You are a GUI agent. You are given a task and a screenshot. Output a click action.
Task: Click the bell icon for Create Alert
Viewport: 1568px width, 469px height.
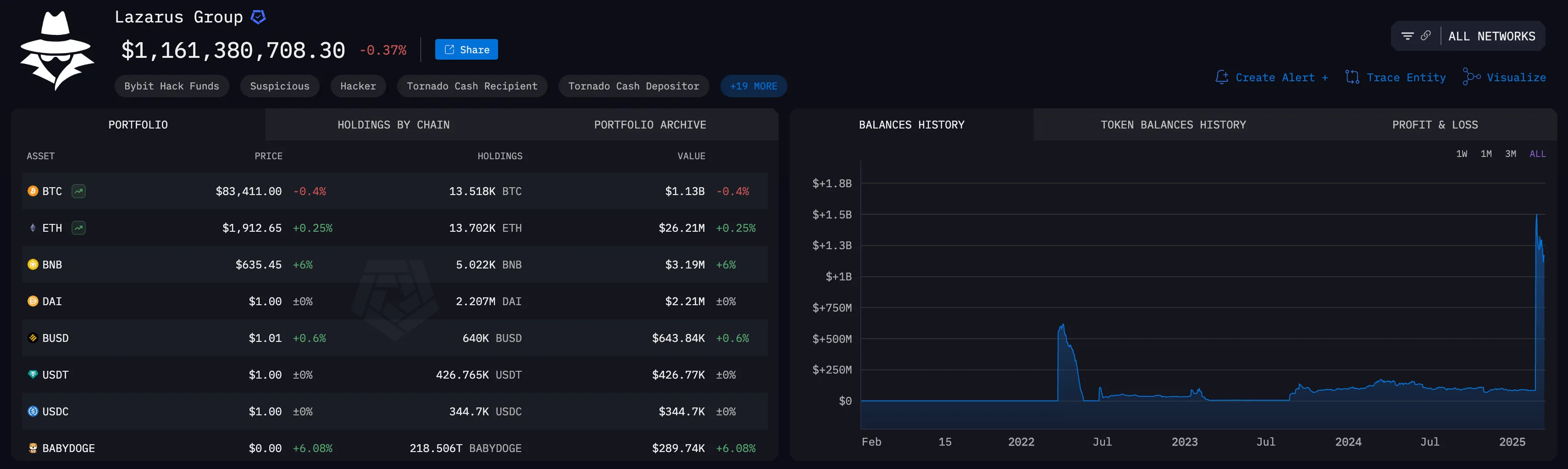(1222, 78)
